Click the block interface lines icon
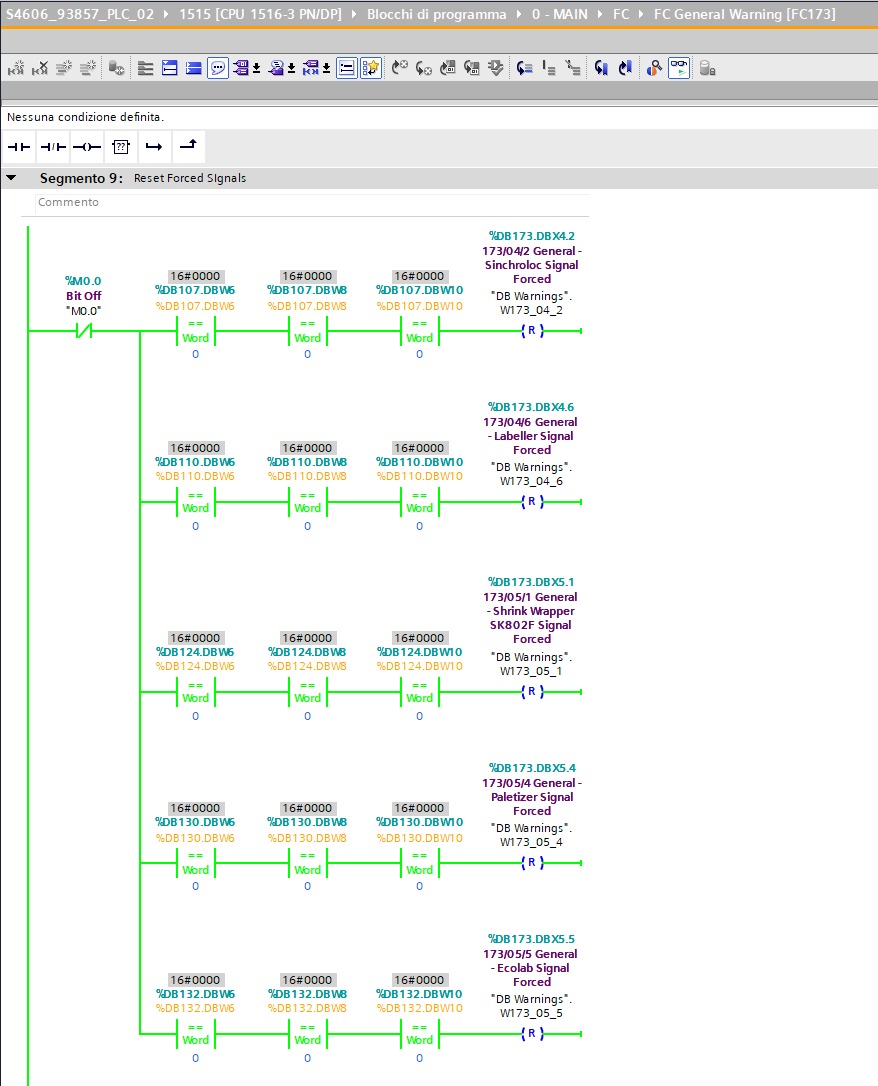 [x=145, y=68]
